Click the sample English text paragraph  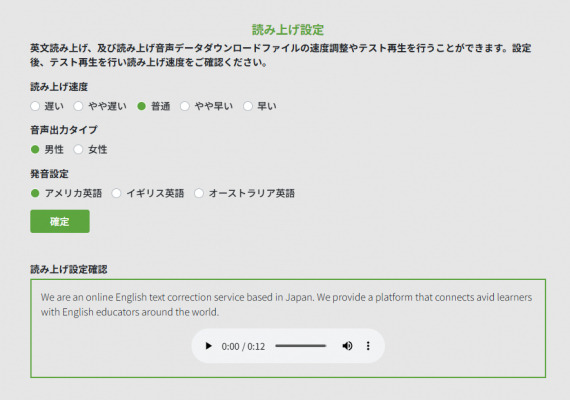tap(286, 304)
